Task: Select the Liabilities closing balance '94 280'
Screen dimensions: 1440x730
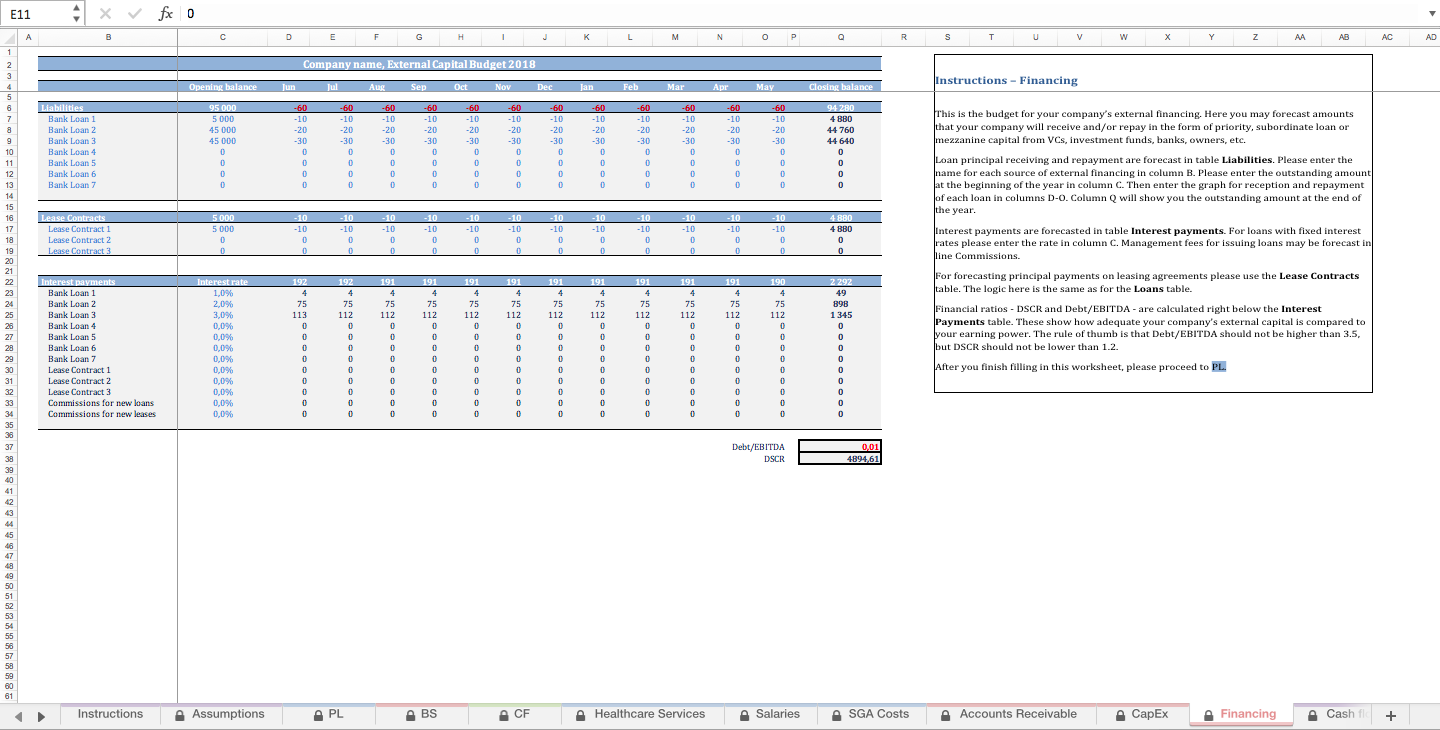Action: [x=841, y=108]
